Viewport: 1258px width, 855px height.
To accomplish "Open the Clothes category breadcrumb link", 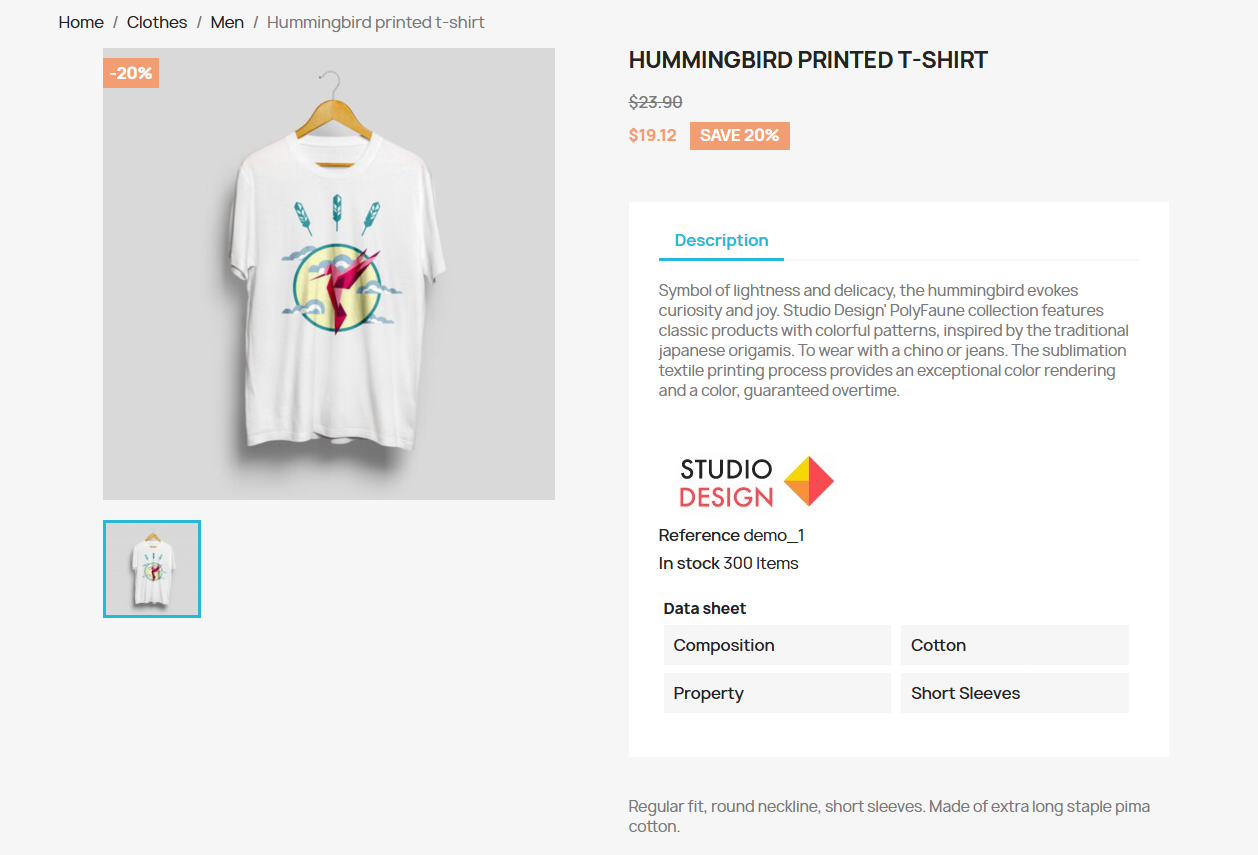I will tap(157, 22).
